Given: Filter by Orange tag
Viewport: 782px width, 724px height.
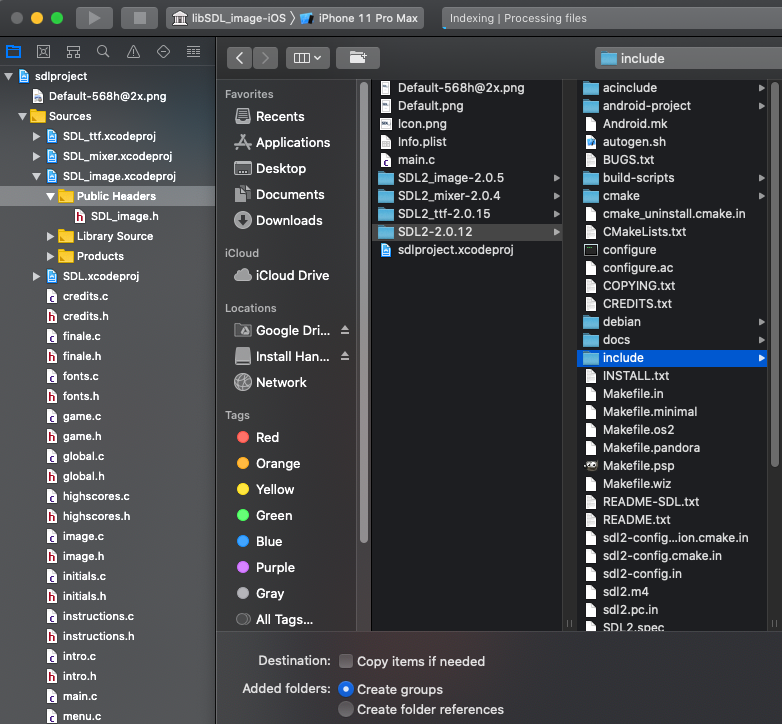Looking at the screenshot, I should pyautogui.click(x=268, y=463).
